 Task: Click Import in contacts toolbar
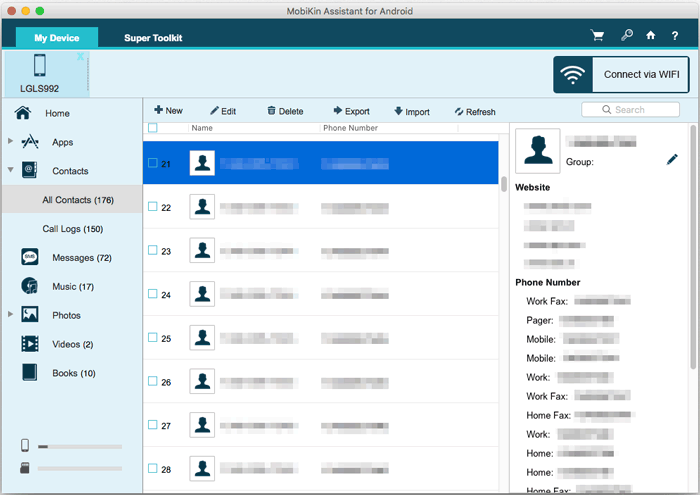point(412,111)
